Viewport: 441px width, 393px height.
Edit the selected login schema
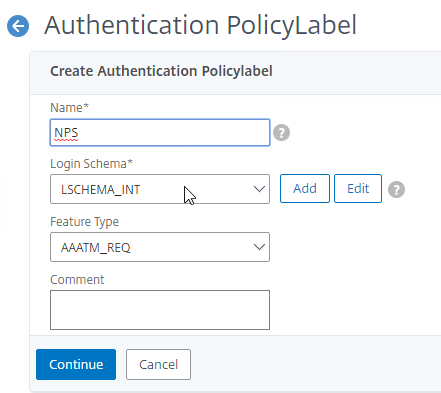coord(358,188)
